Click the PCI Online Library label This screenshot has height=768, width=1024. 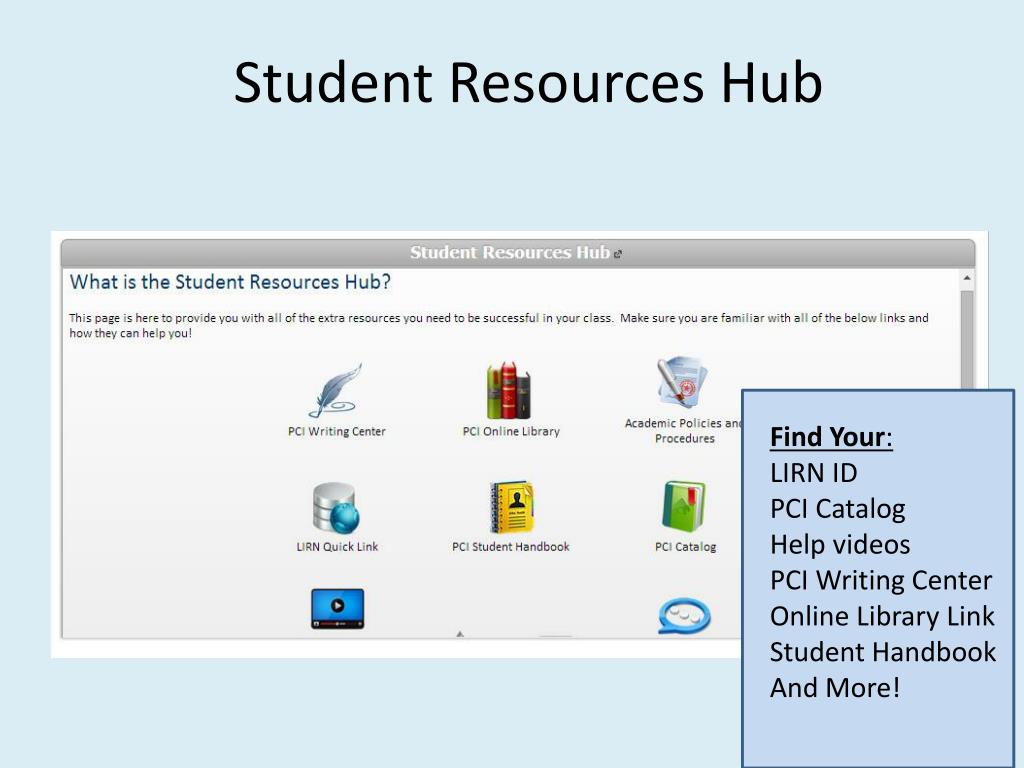pyautogui.click(x=511, y=432)
